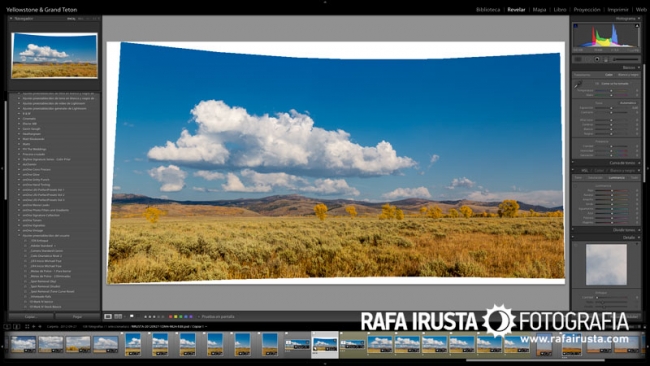Expand the Dividir tonos panel
Viewport: 650px width, 366px height.
(639, 230)
